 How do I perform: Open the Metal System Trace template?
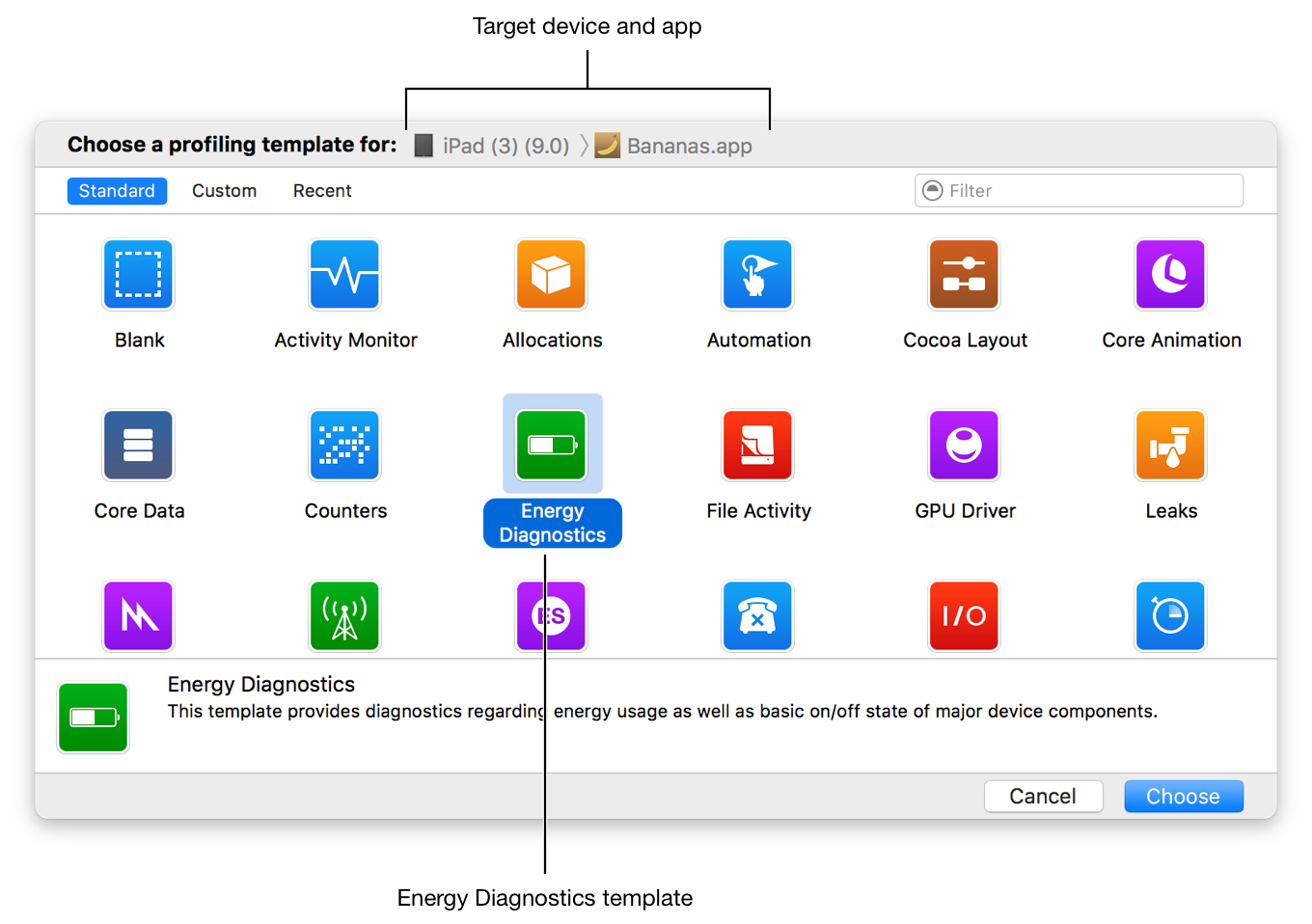pos(138,615)
